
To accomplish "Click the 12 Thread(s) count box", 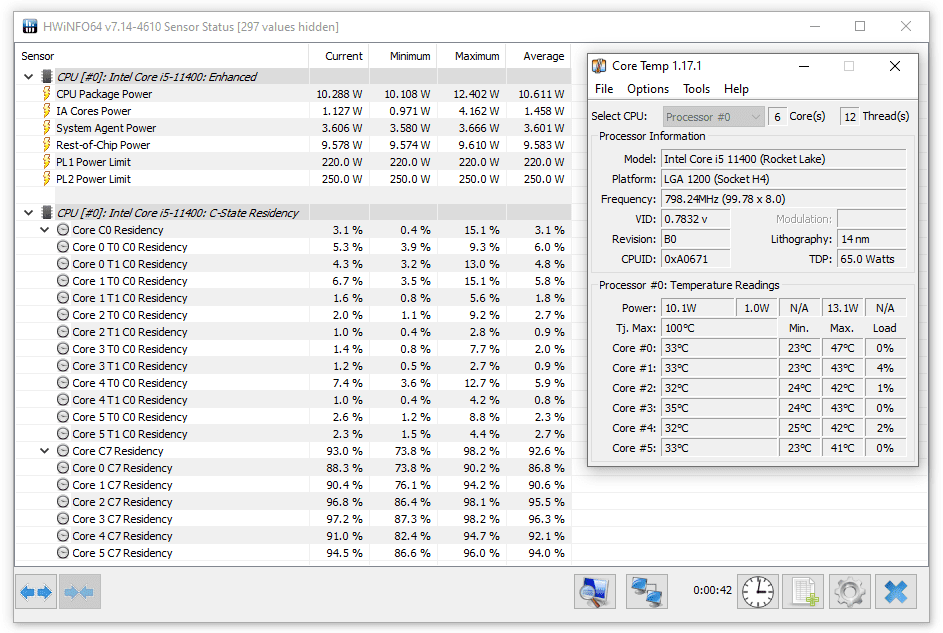I will coord(849,117).
